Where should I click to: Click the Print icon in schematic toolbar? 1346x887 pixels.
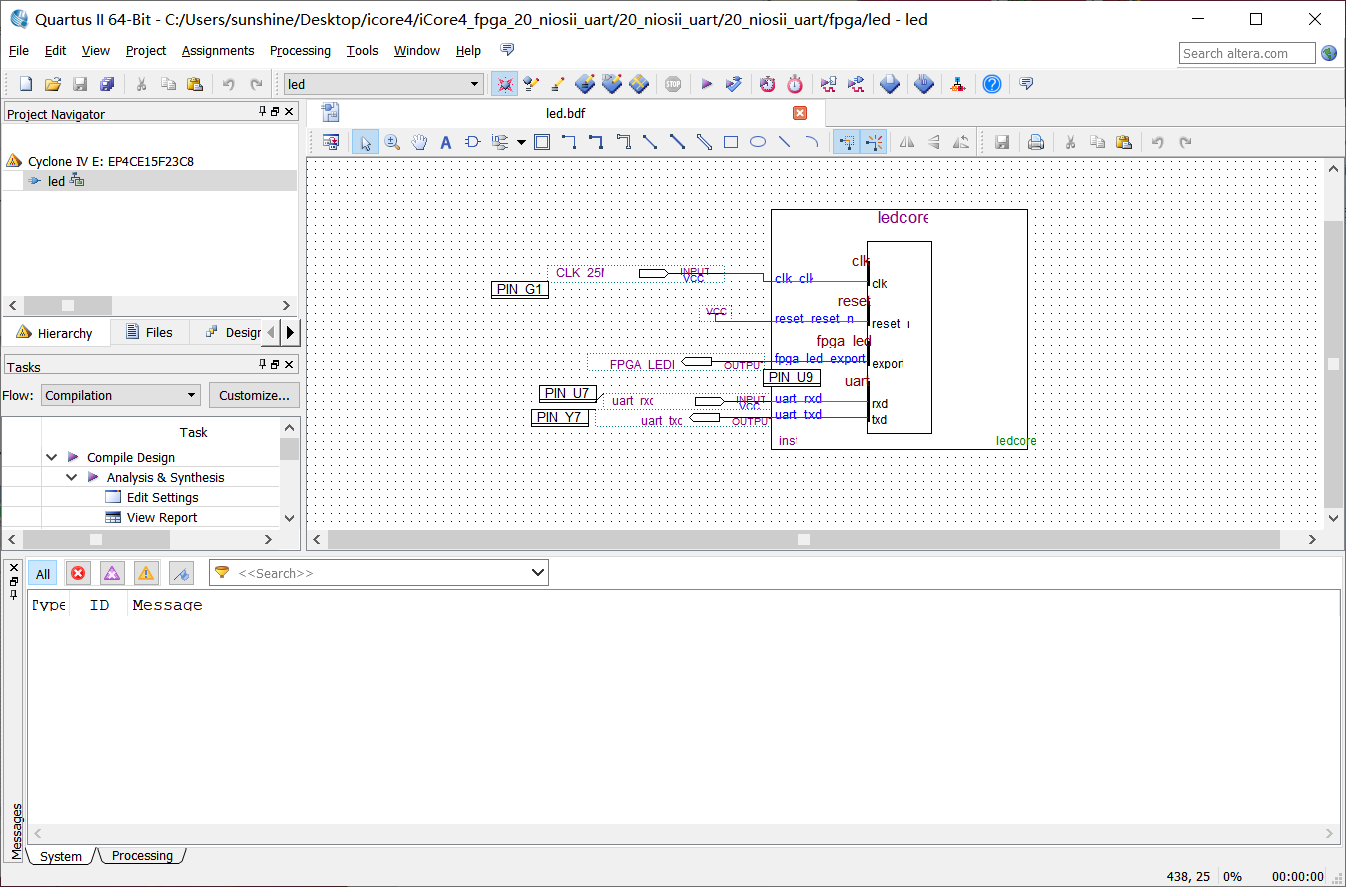[x=1036, y=142]
